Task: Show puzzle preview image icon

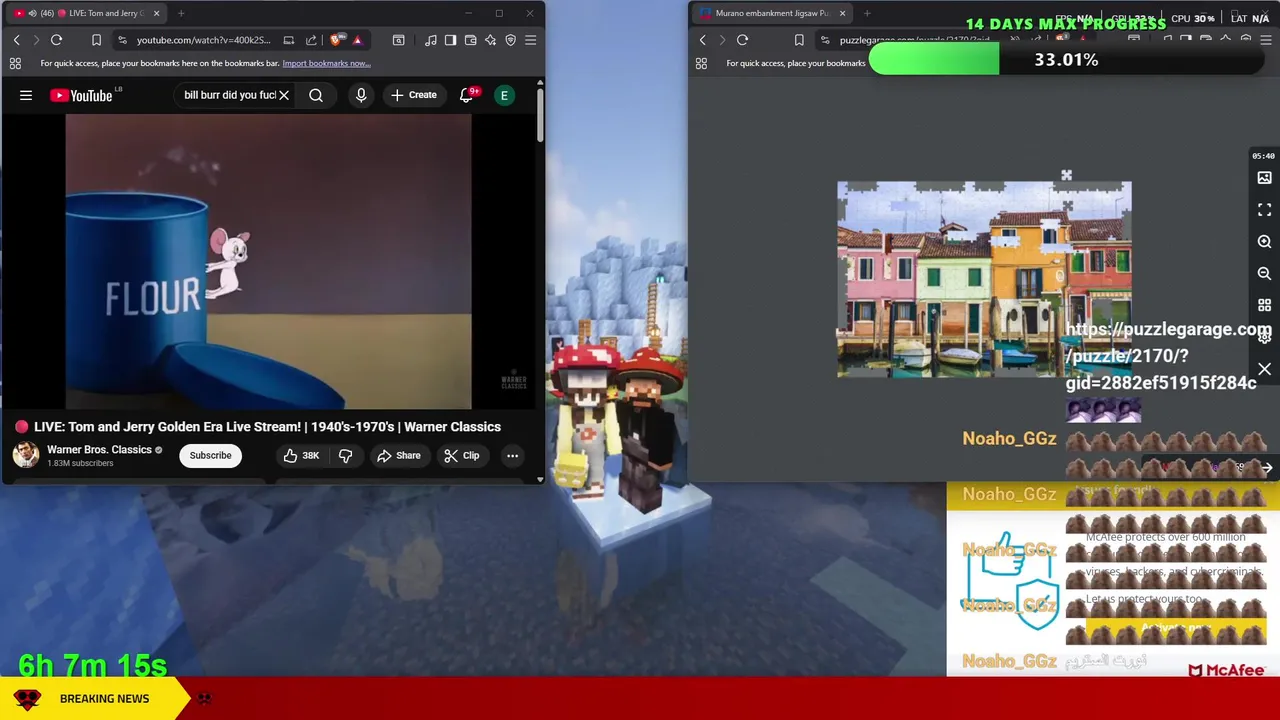Action: 1264,178
